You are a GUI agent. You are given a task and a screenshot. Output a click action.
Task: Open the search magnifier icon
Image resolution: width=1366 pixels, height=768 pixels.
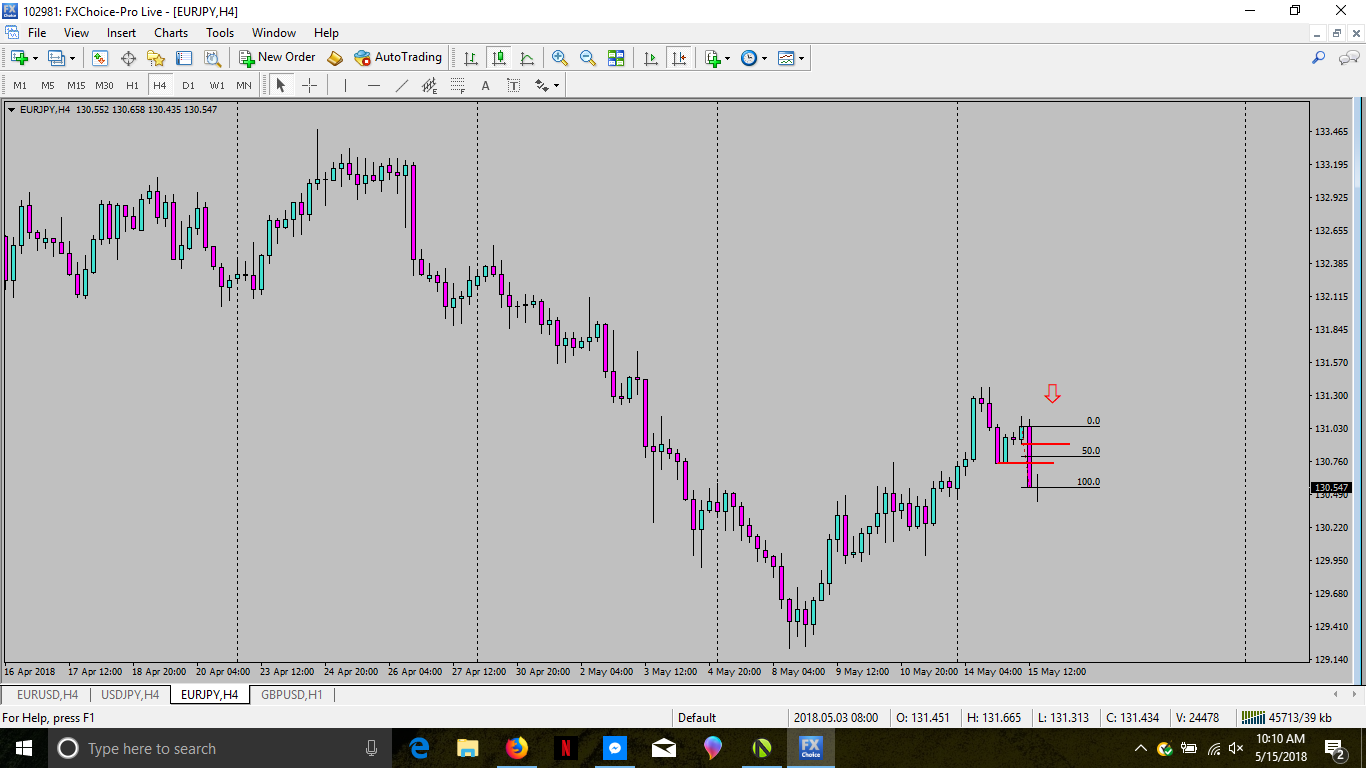[1319, 58]
